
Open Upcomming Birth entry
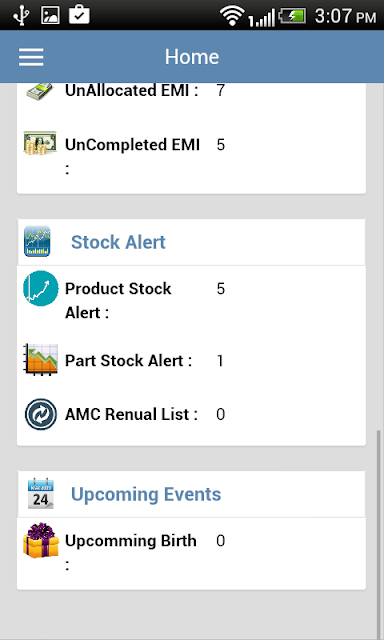pos(191,552)
